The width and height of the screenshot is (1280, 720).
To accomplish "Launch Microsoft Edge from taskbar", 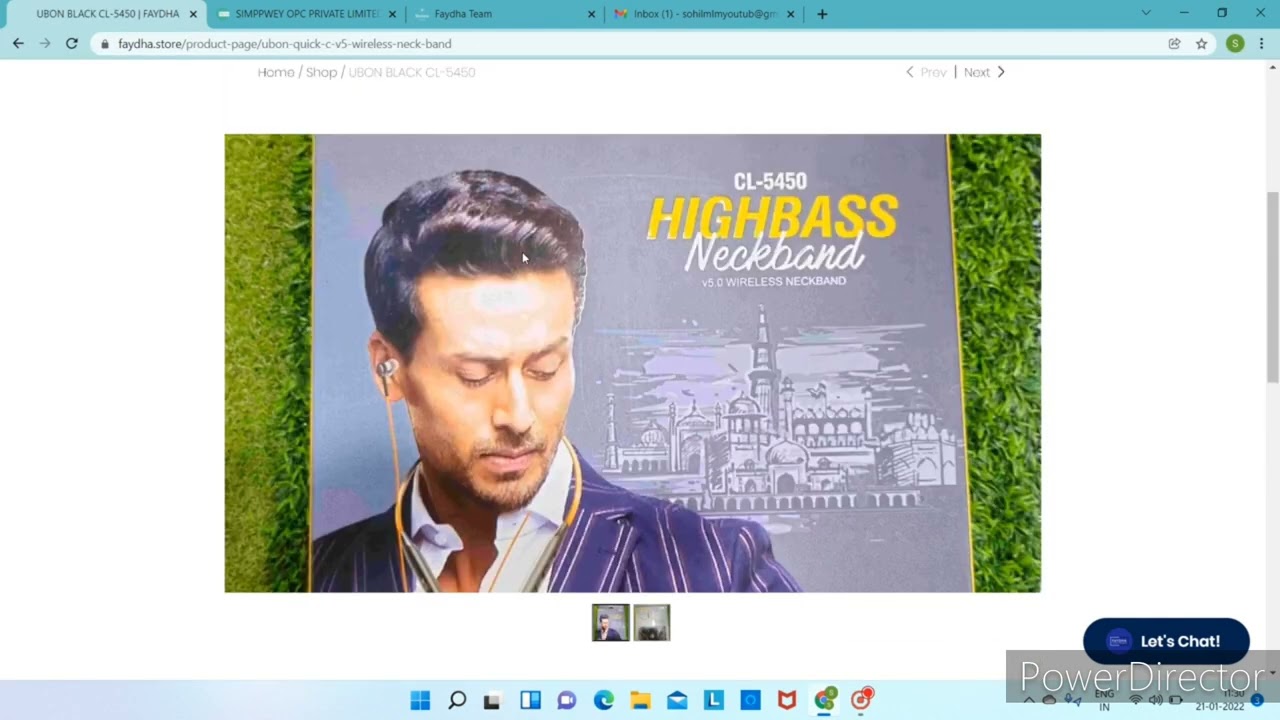I will [604, 700].
